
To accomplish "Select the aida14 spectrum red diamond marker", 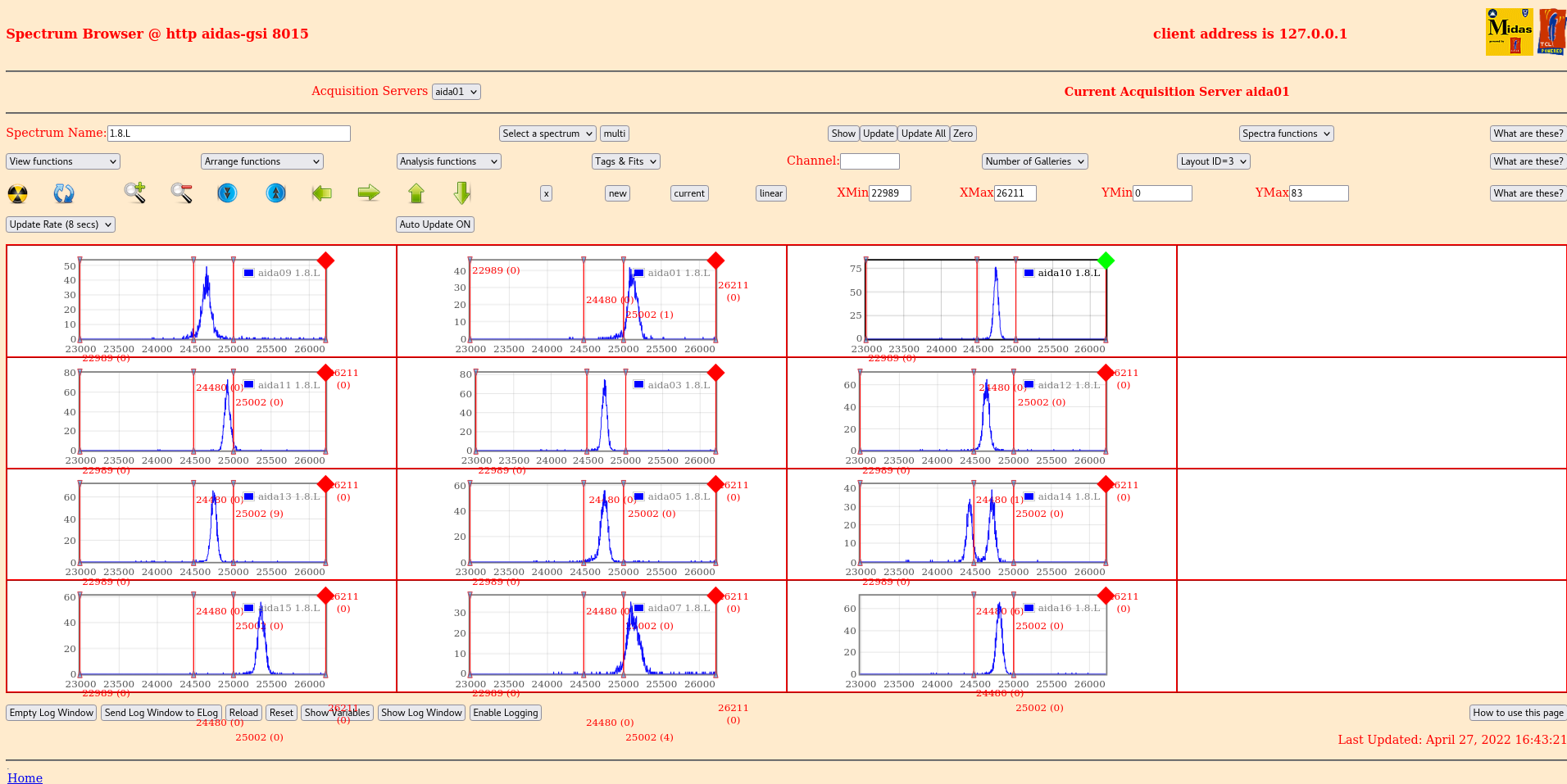I will coord(1106,484).
